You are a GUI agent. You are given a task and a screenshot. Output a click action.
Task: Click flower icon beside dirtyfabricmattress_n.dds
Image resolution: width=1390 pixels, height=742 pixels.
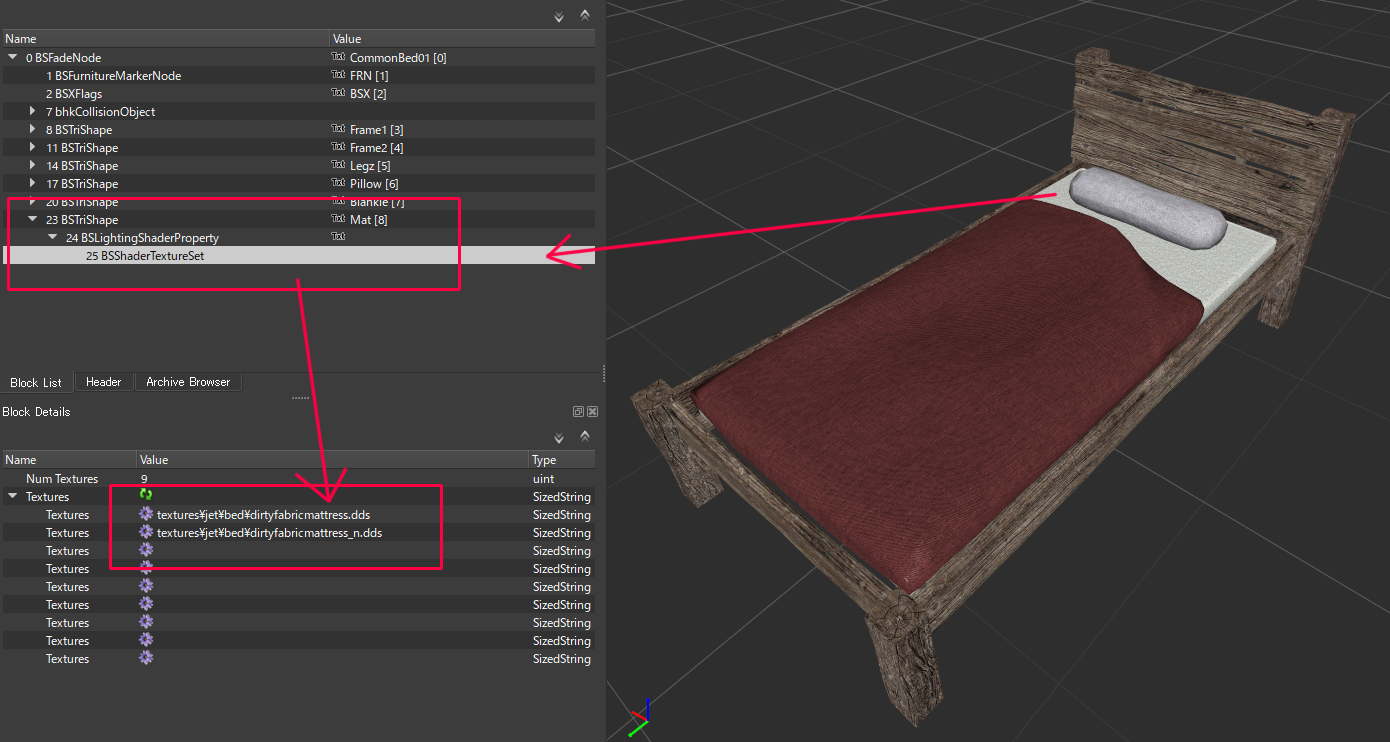pyautogui.click(x=146, y=532)
